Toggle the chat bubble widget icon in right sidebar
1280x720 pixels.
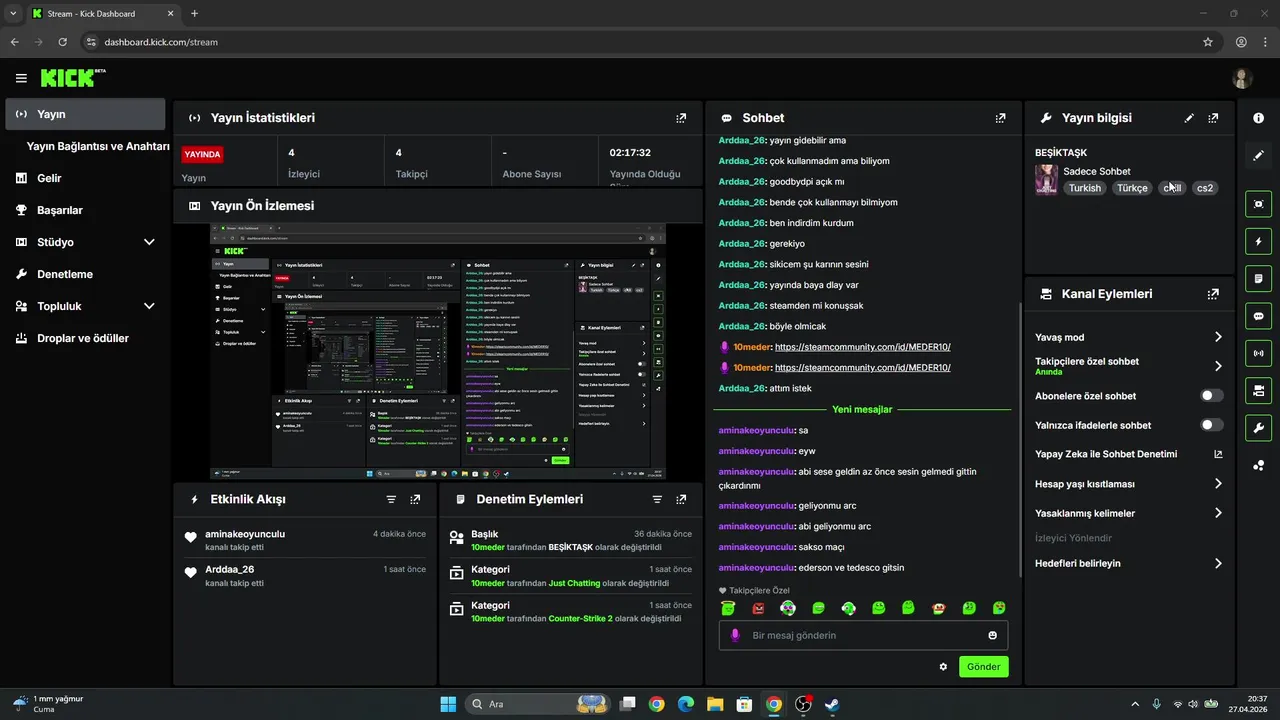[x=1258, y=316]
